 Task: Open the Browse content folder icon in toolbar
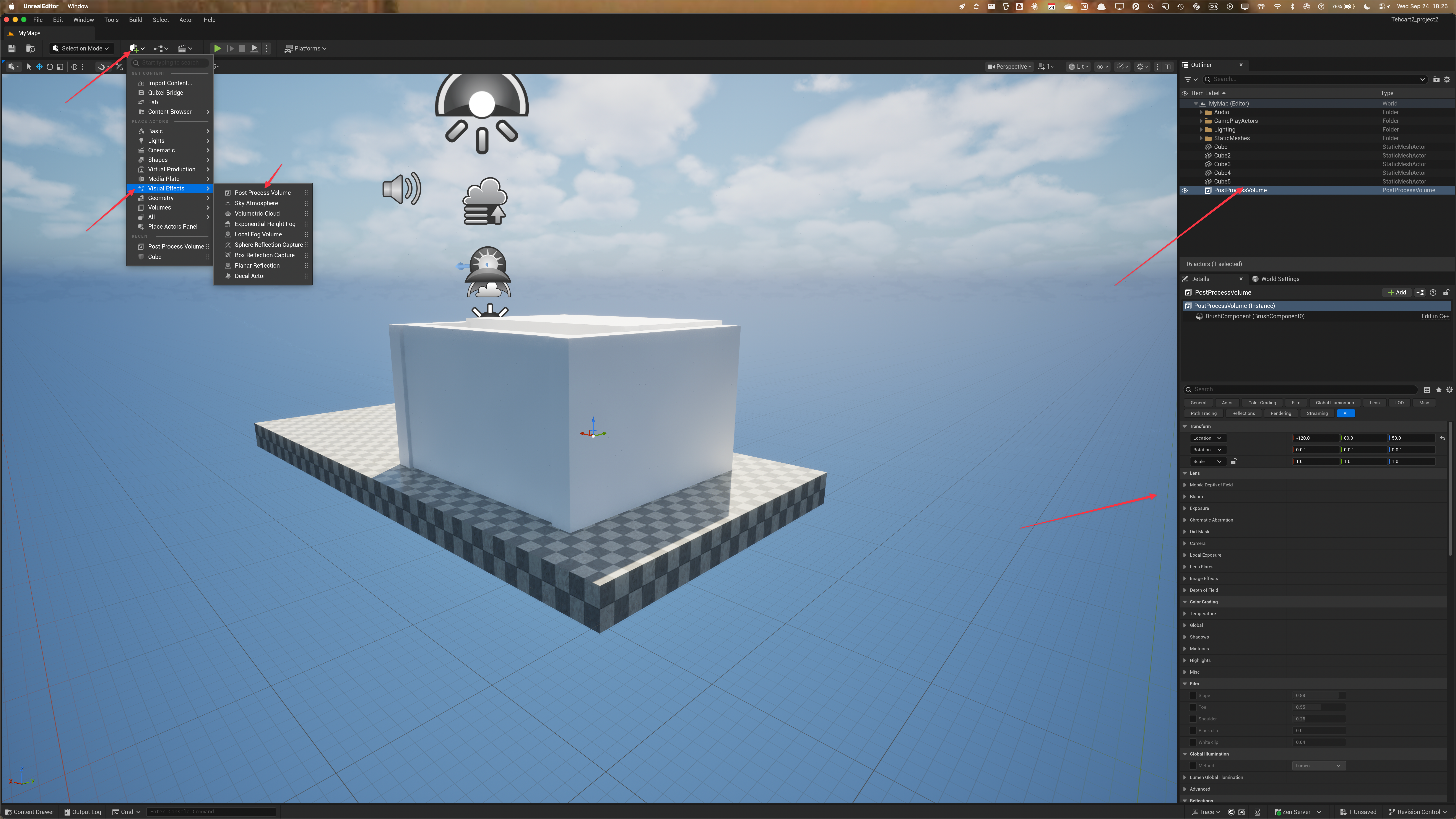(31, 49)
